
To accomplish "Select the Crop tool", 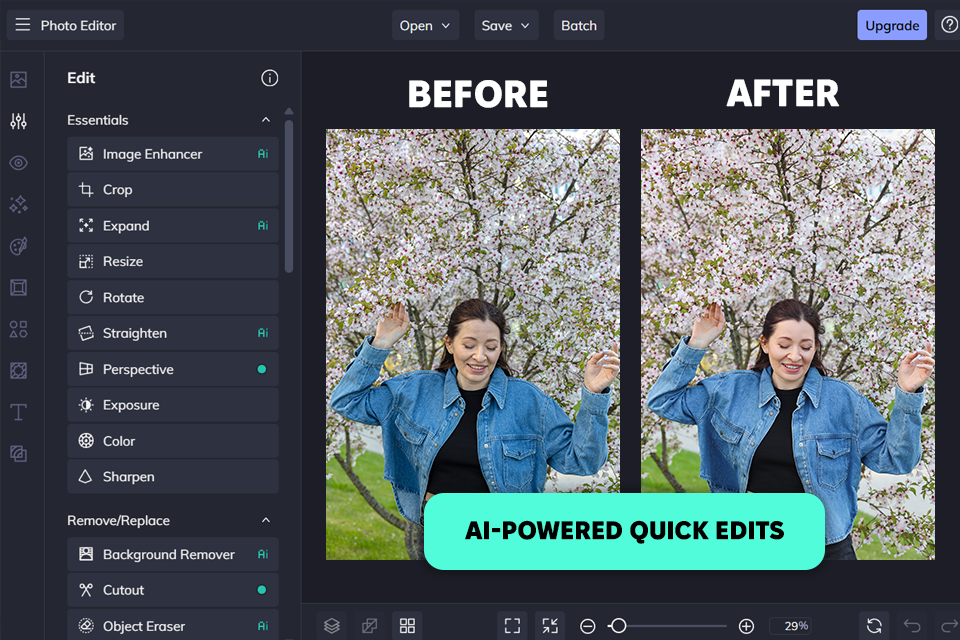I will (x=173, y=189).
